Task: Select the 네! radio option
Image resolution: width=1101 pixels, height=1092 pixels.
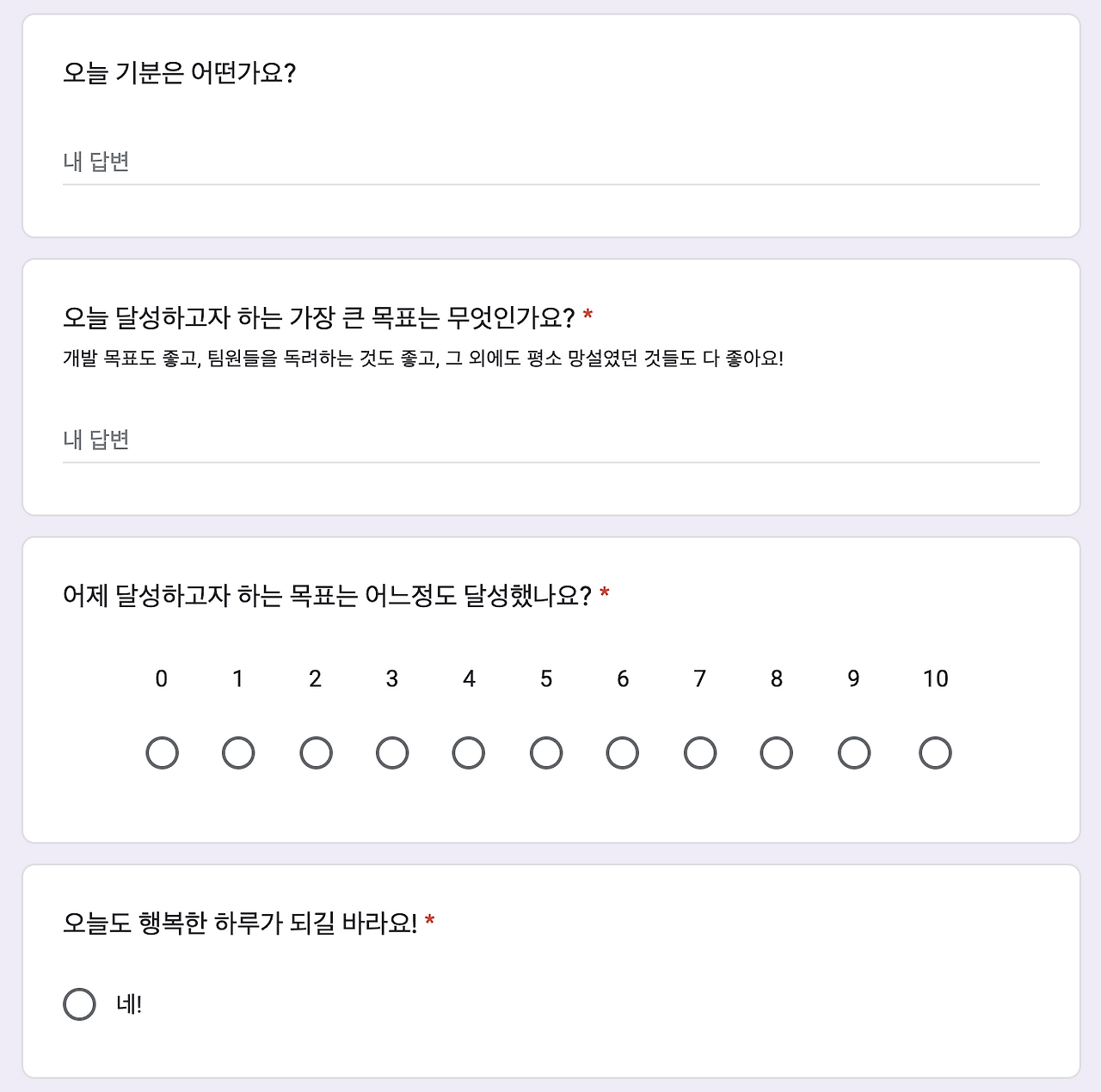Action: pyautogui.click(x=79, y=1003)
